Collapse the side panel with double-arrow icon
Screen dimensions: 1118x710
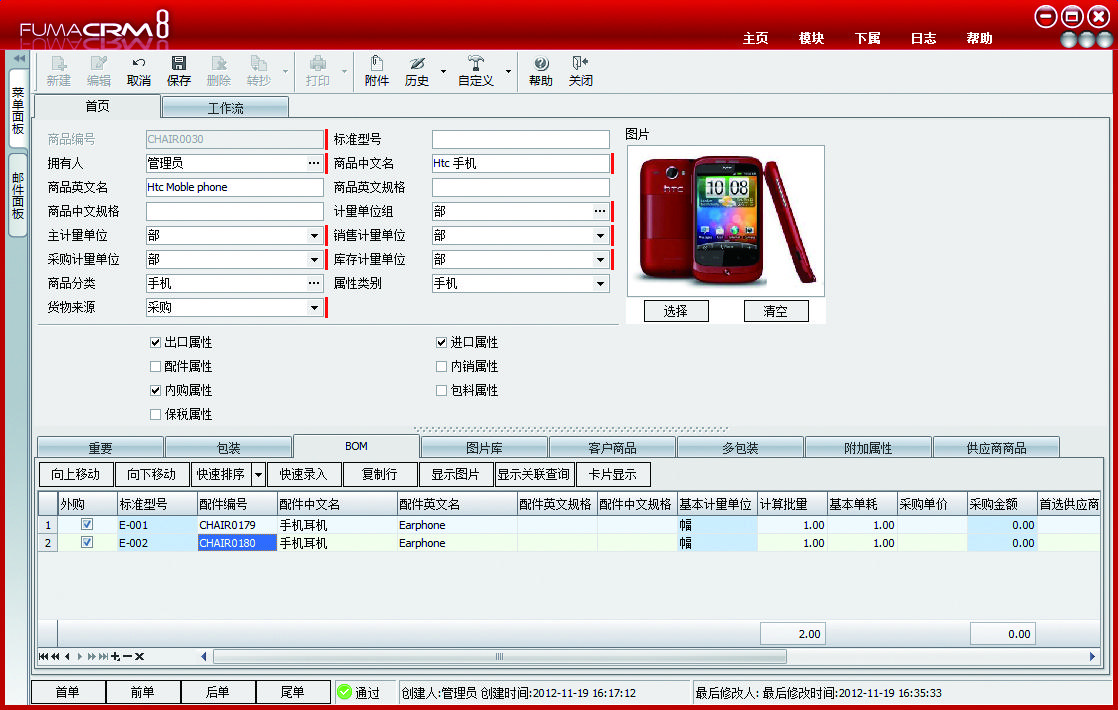pyautogui.click(x=19, y=58)
